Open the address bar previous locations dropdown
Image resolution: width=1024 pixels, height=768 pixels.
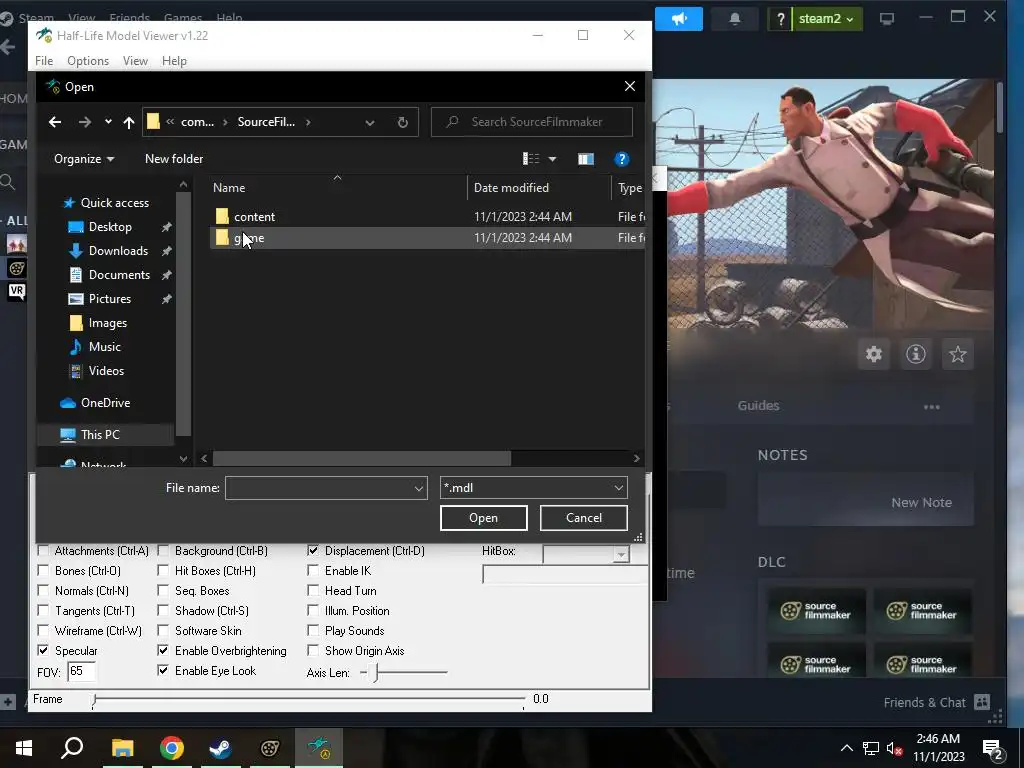coord(370,122)
